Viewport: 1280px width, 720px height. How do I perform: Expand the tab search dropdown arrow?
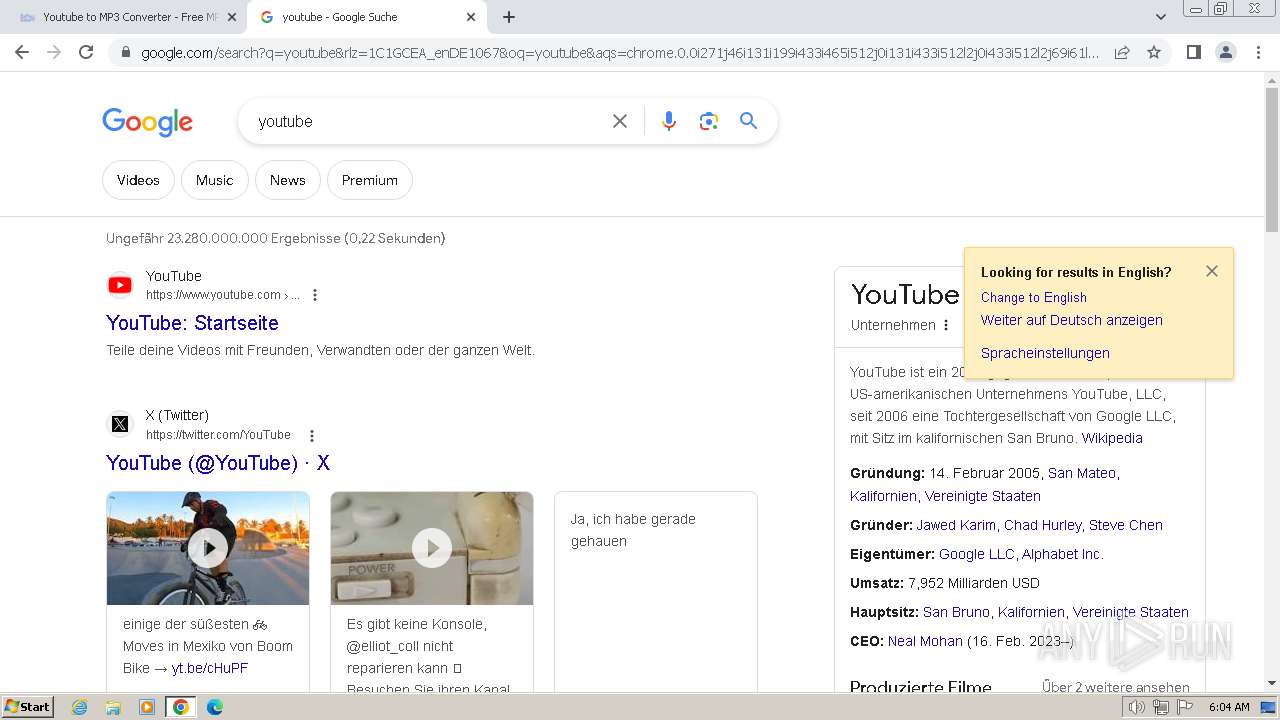1161,17
